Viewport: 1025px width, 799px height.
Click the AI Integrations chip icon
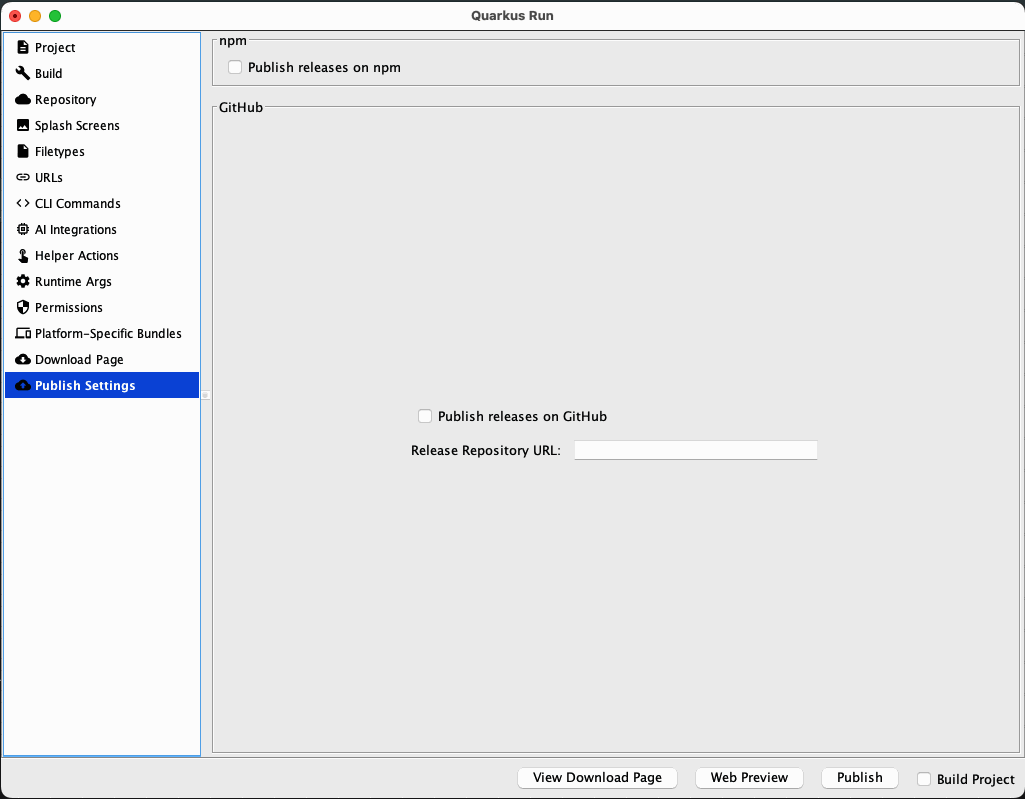point(23,229)
